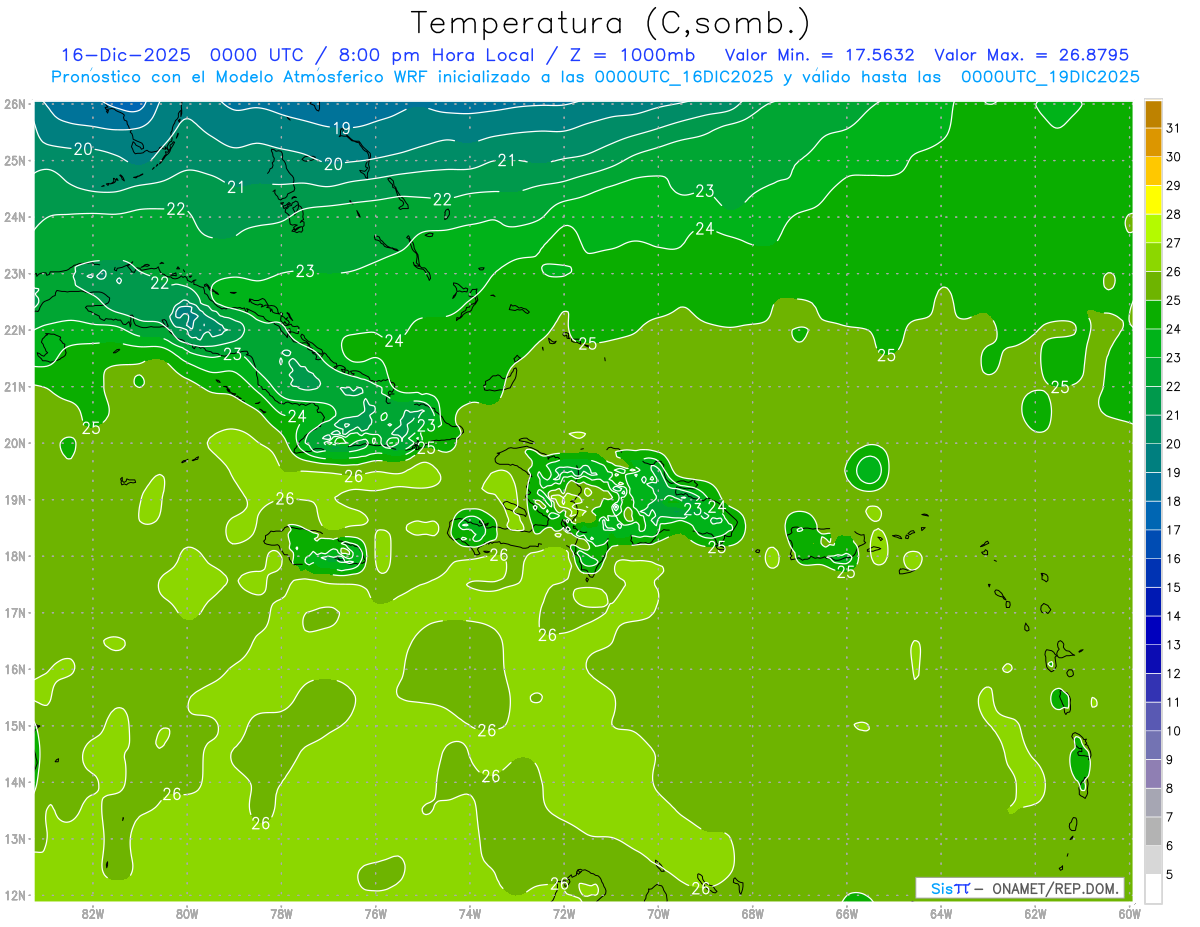The height and width of the screenshot is (927, 1200).
Task: Click the blue 'SisTT' logo text
Action: tap(949, 888)
